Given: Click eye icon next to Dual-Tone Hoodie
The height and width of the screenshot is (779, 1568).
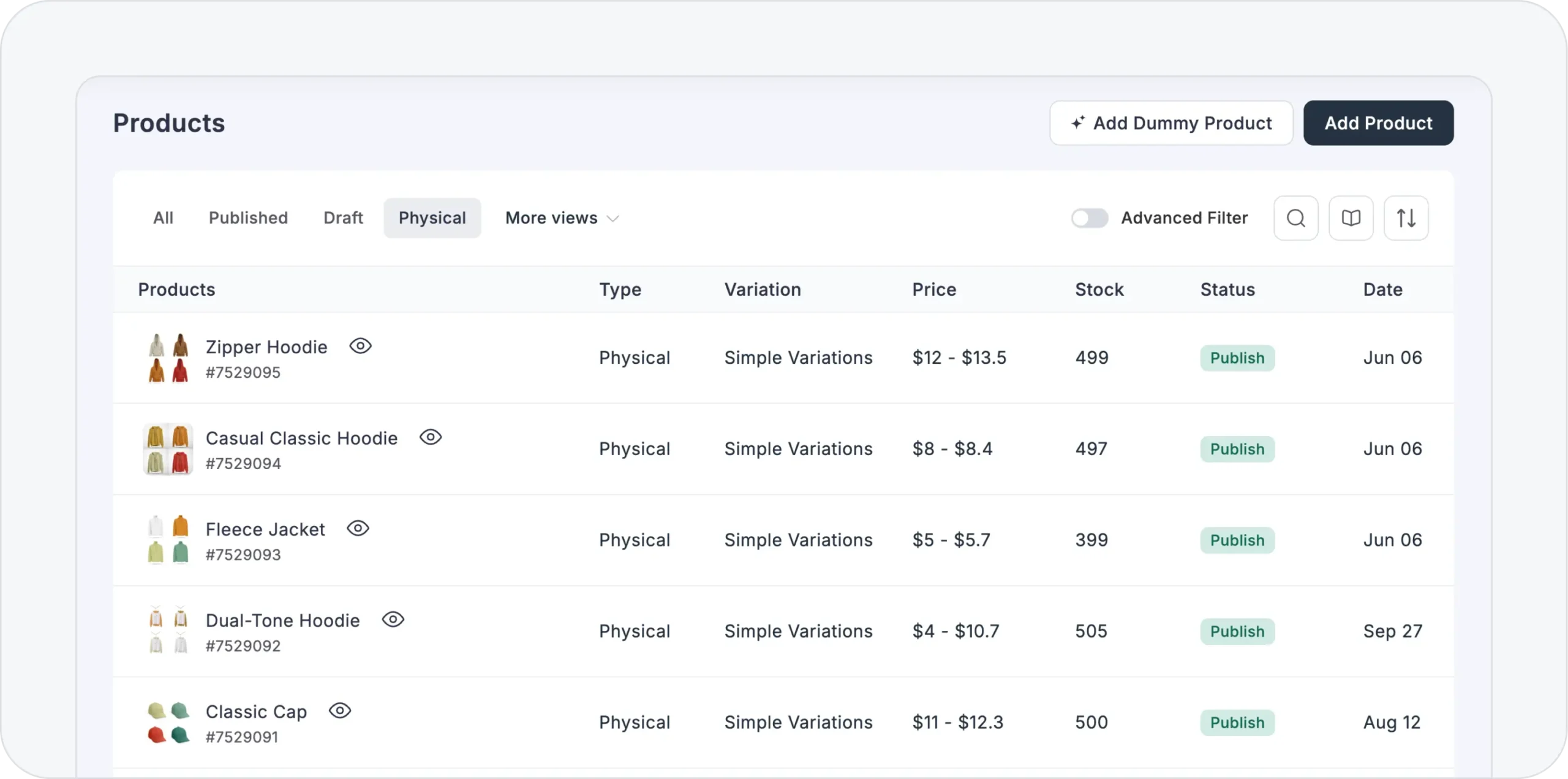Looking at the screenshot, I should click(x=393, y=620).
